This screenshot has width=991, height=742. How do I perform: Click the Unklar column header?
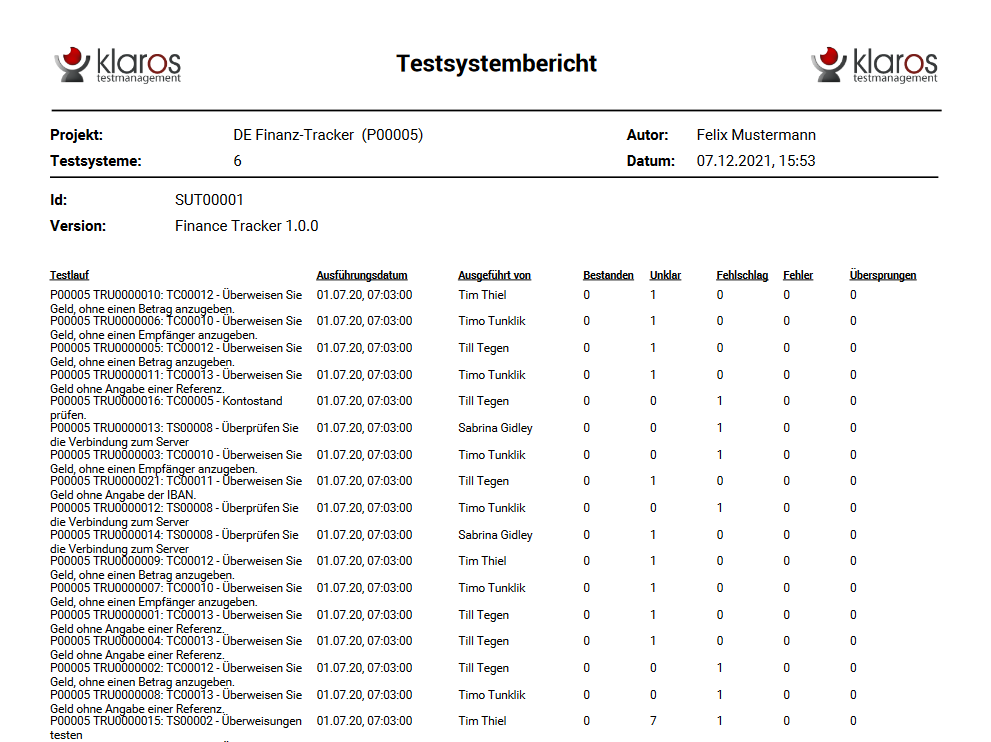coord(666,275)
